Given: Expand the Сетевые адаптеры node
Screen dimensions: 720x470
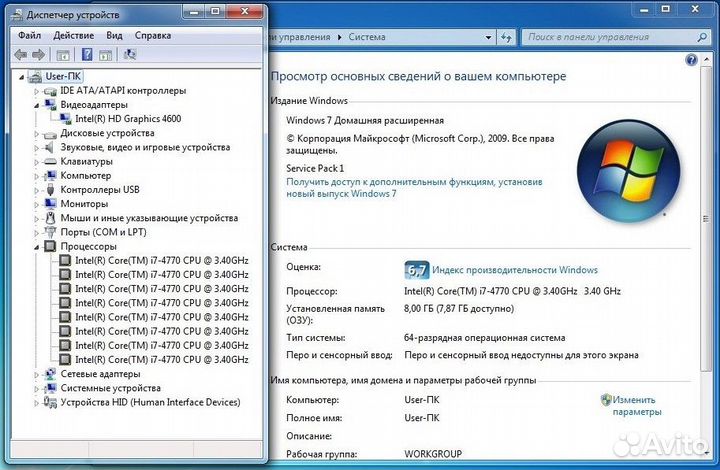Looking at the screenshot, I should [36, 375].
